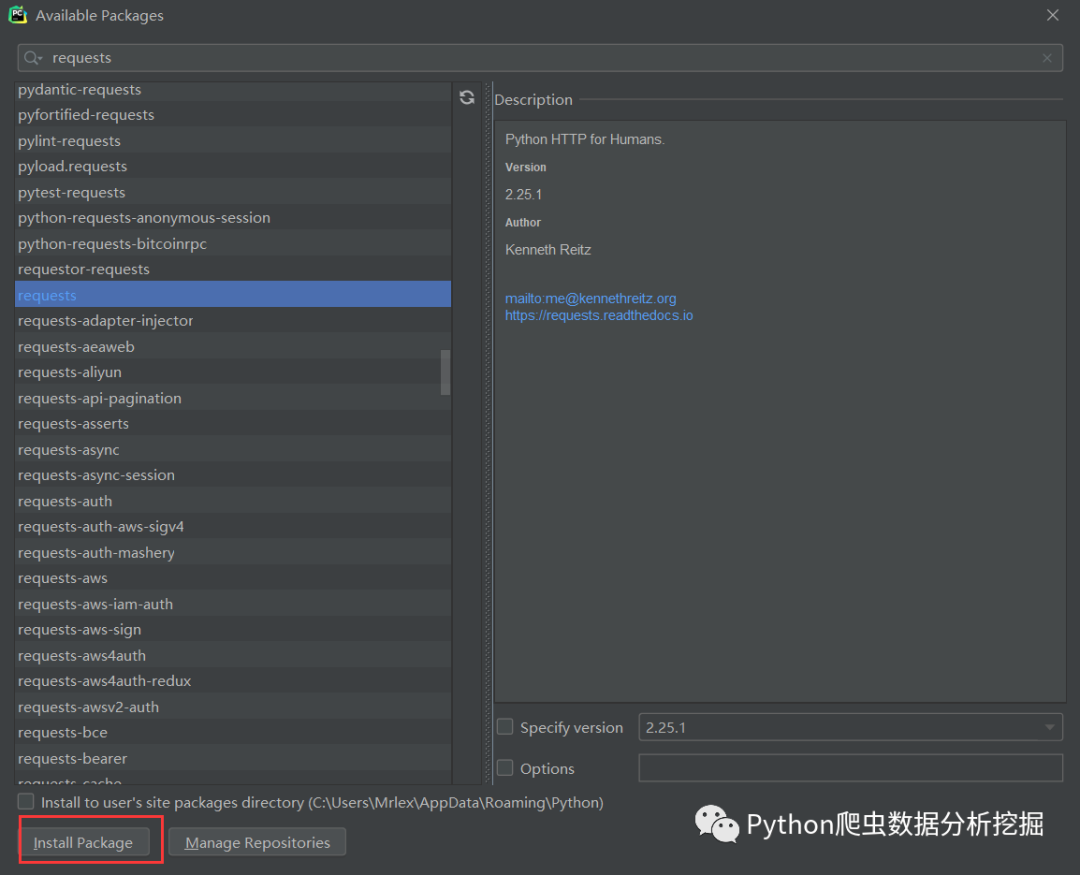
Task: Select pylint-requests in the list
Action: [233, 141]
